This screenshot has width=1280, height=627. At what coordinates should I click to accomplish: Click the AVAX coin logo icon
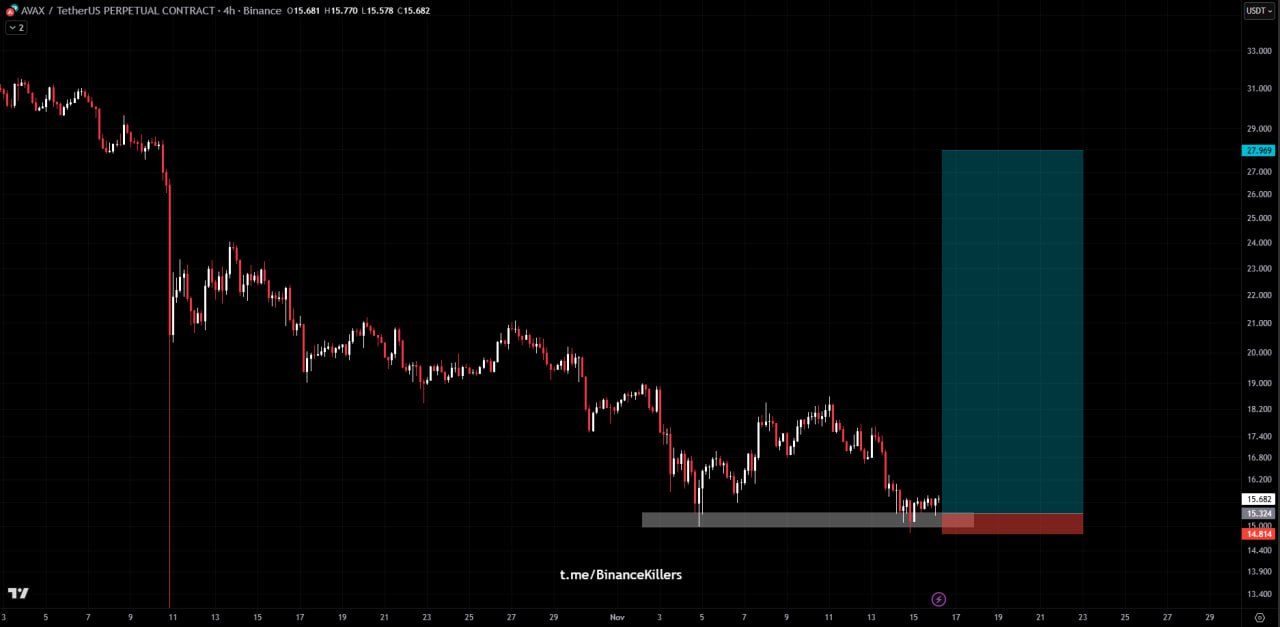pos(11,11)
